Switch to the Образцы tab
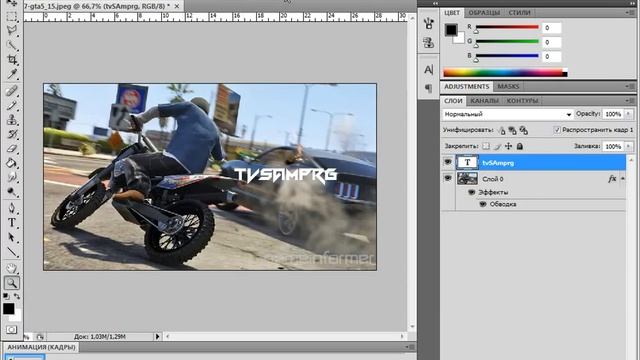This screenshot has height=360, width=640. [484, 13]
